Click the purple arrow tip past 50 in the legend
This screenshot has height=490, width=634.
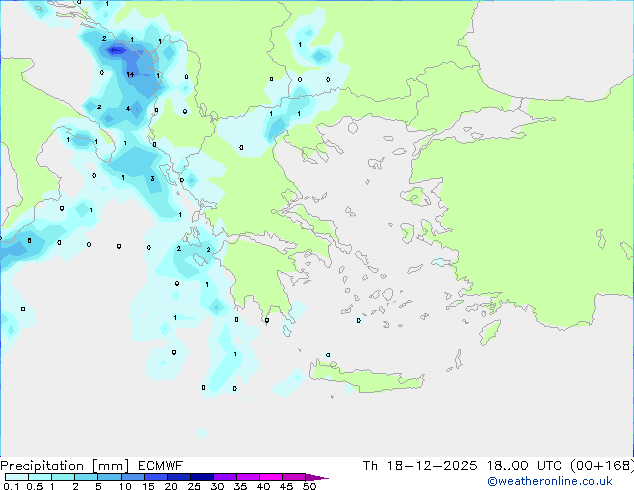(317, 477)
